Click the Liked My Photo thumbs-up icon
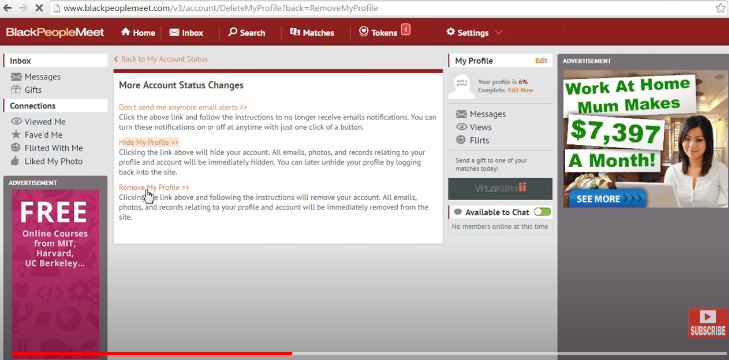729x360 pixels. 15,161
